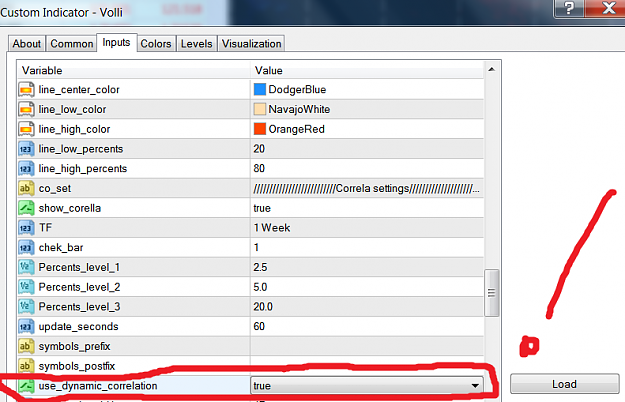Image resolution: width=625 pixels, height=402 pixels.
Task: Click the color icon beside line_high_color
Action: pyautogui.click(x=26, y=129)
